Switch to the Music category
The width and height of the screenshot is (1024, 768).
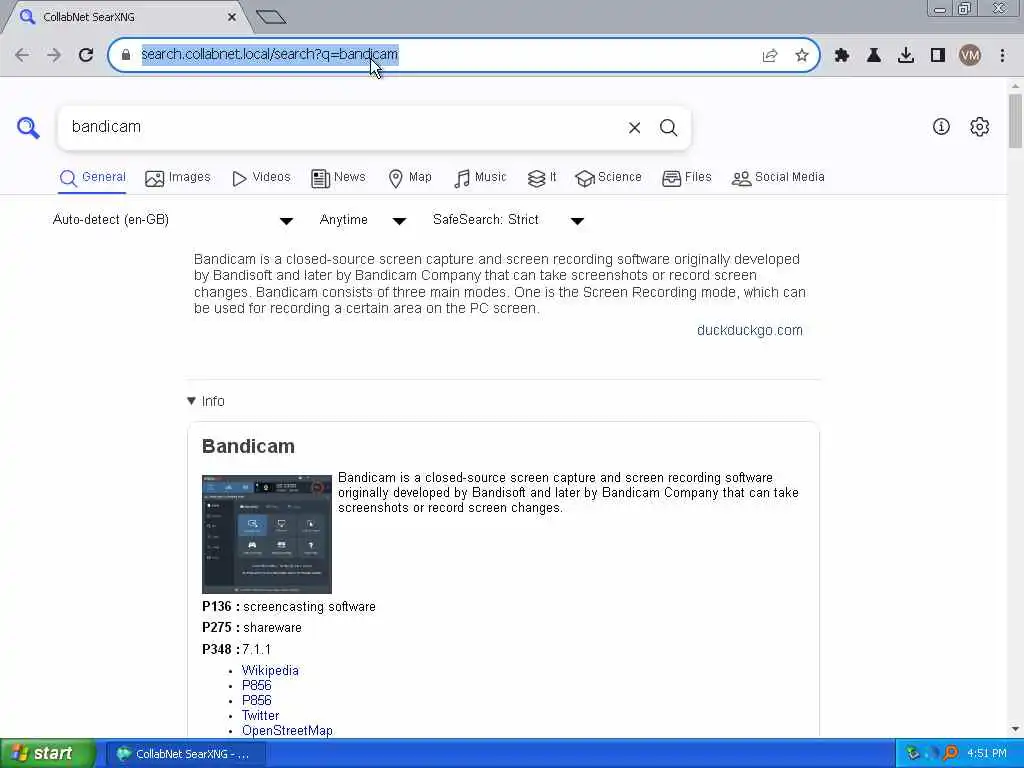[480, 178]
